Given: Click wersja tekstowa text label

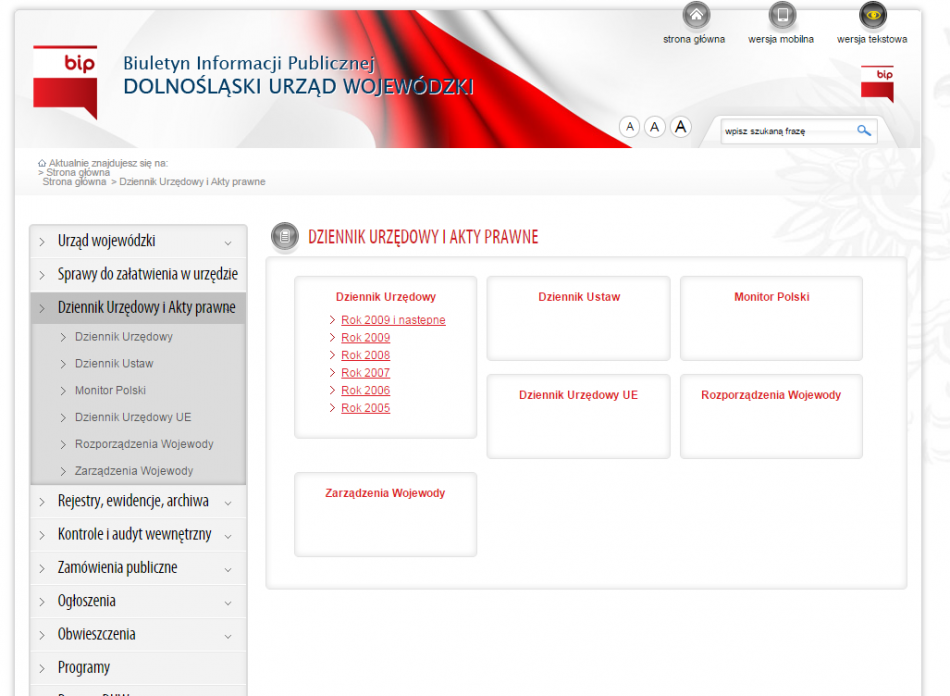Looking at the screenshot, I should [x=872, y=39].
